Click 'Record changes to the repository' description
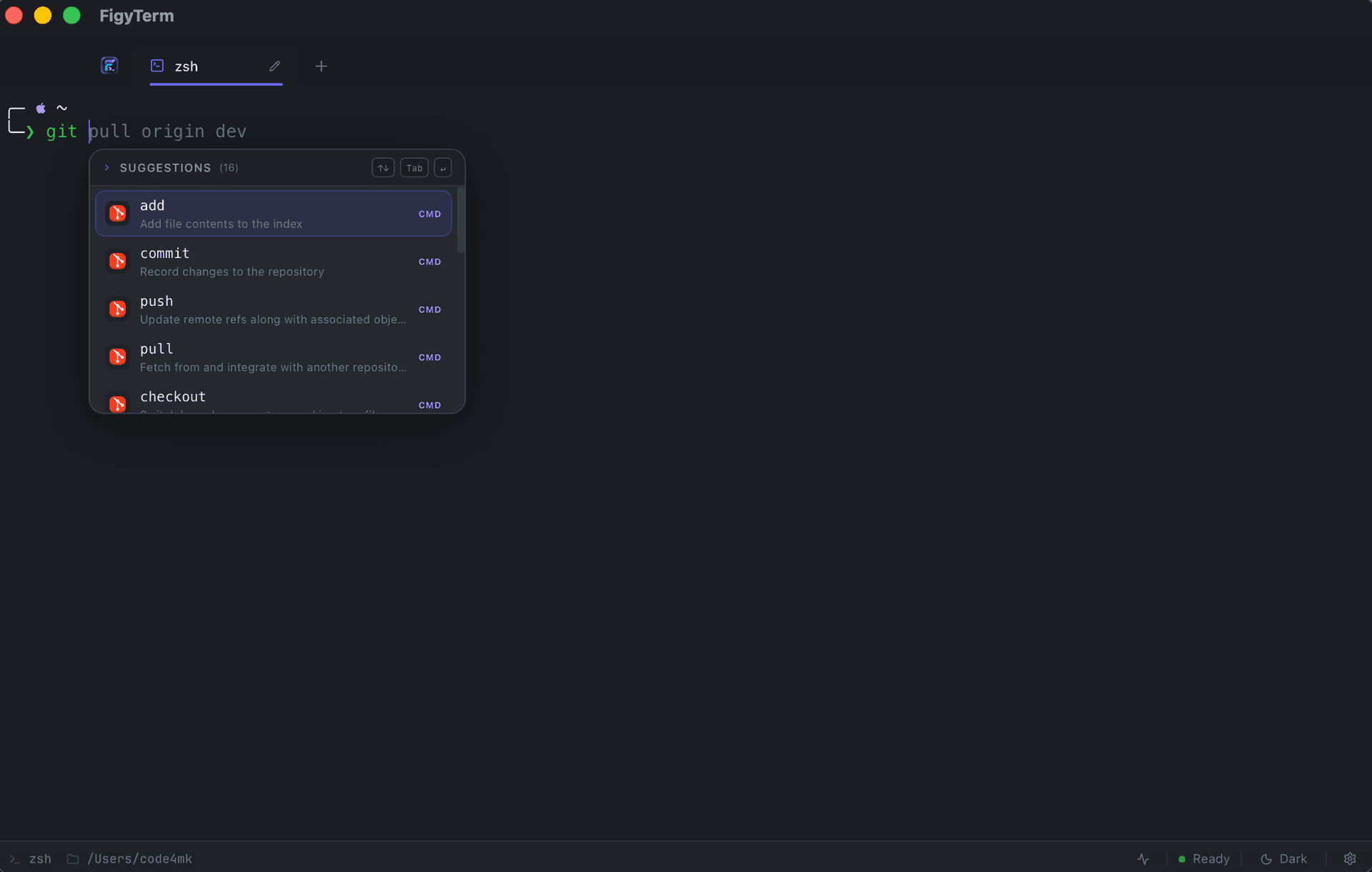 point(232,272)
